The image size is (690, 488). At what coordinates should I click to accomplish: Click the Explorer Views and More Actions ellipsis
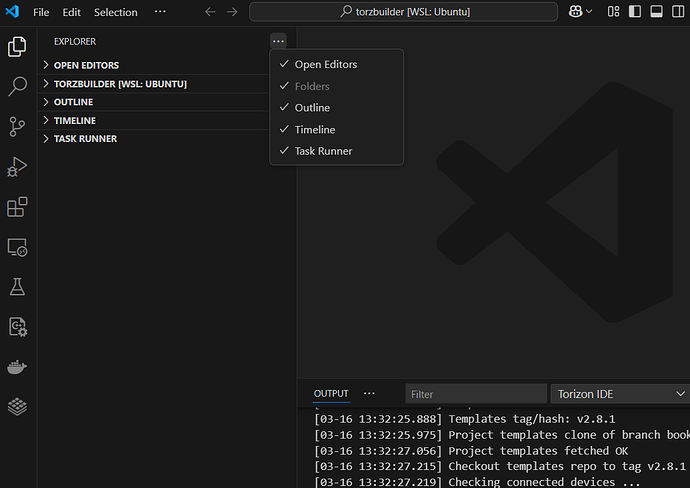[x=278, y=41]
